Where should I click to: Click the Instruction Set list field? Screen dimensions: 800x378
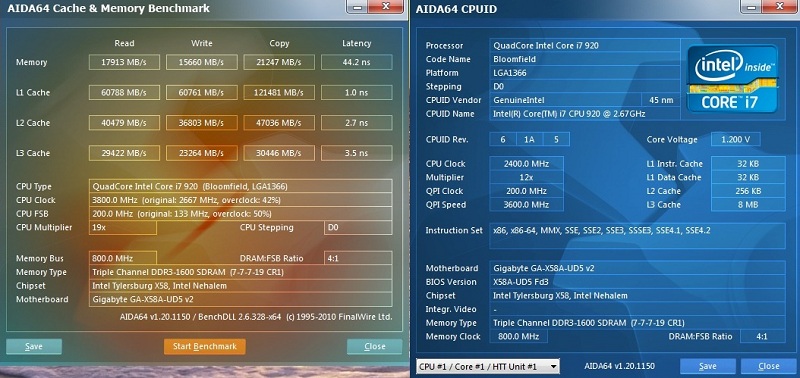638,236
